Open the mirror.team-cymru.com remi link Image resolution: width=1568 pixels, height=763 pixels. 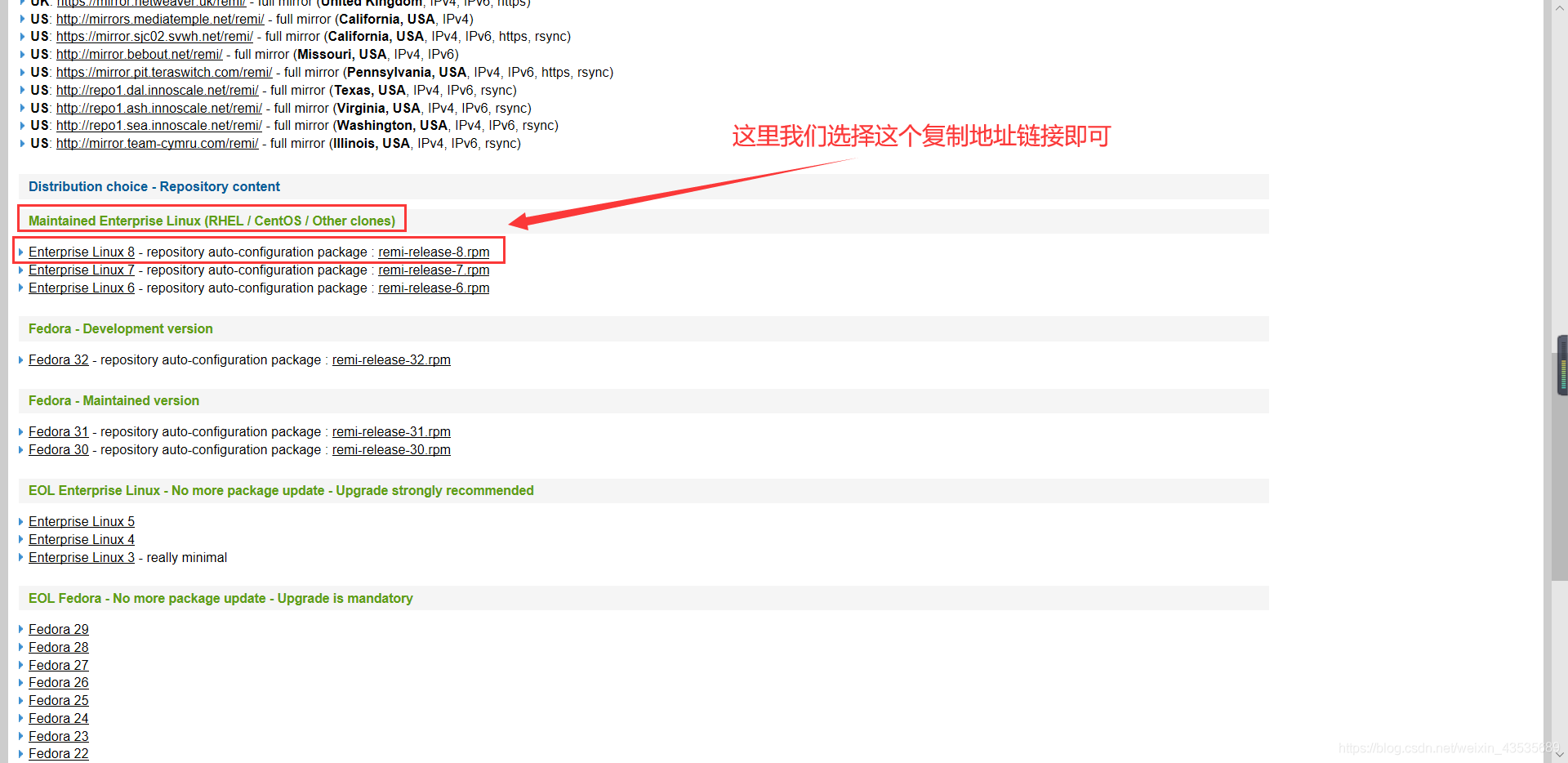point(158,144)
